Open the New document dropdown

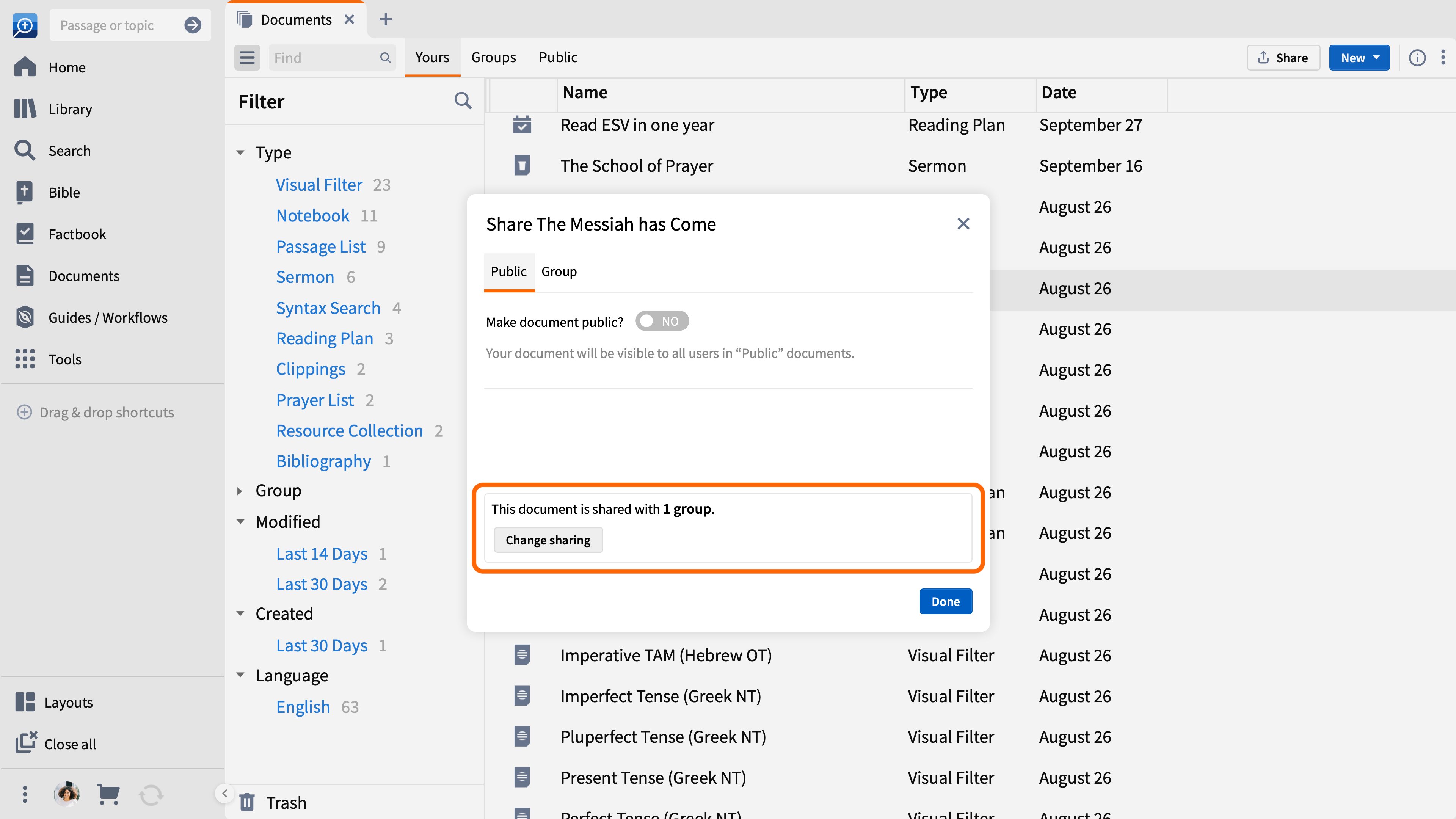click(x=1359, y=58)
